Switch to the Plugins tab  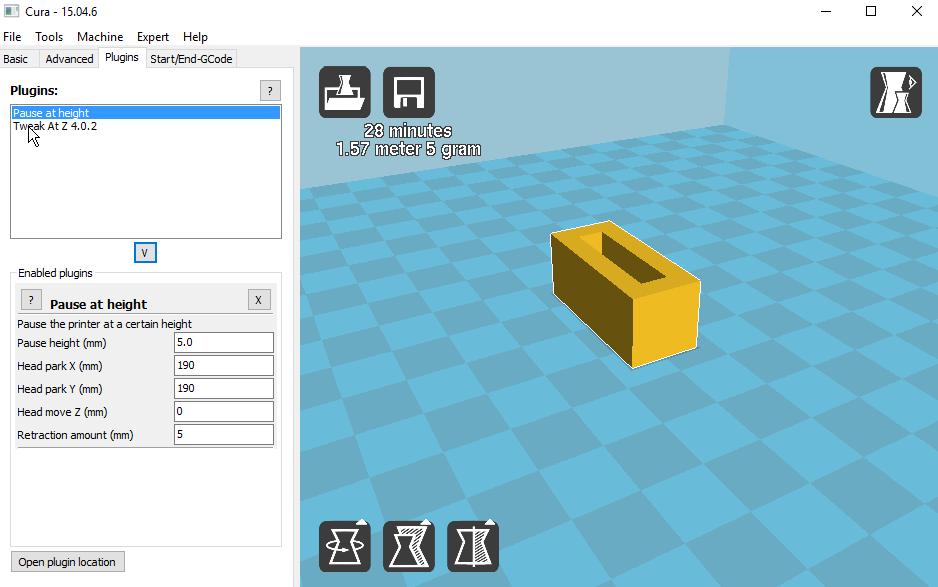coord(122,57)
